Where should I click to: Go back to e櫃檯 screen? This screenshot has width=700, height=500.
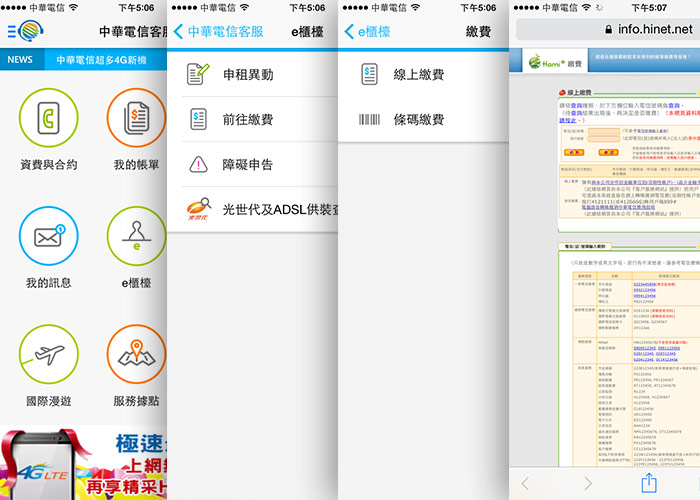click(x=367, y=31)
